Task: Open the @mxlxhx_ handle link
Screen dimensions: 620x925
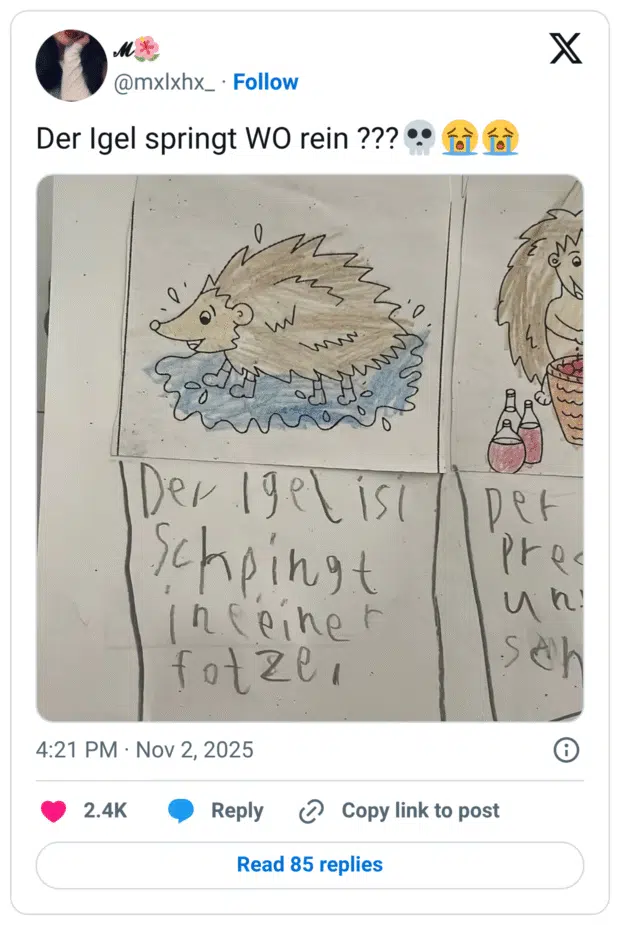Action: [x=165, y=82]
